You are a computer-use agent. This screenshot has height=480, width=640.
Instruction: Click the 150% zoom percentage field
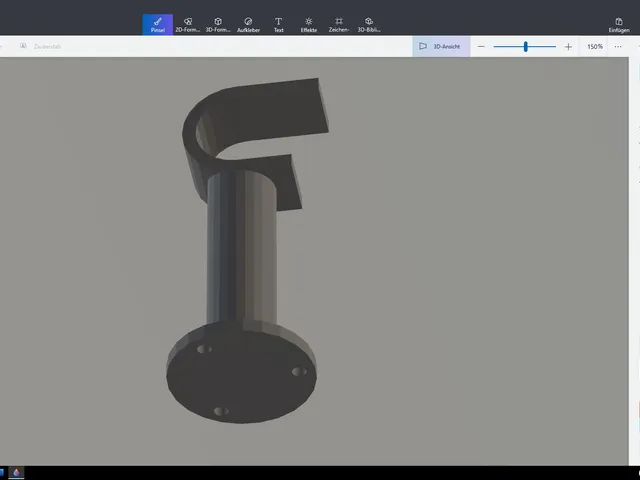pos(595,47)
